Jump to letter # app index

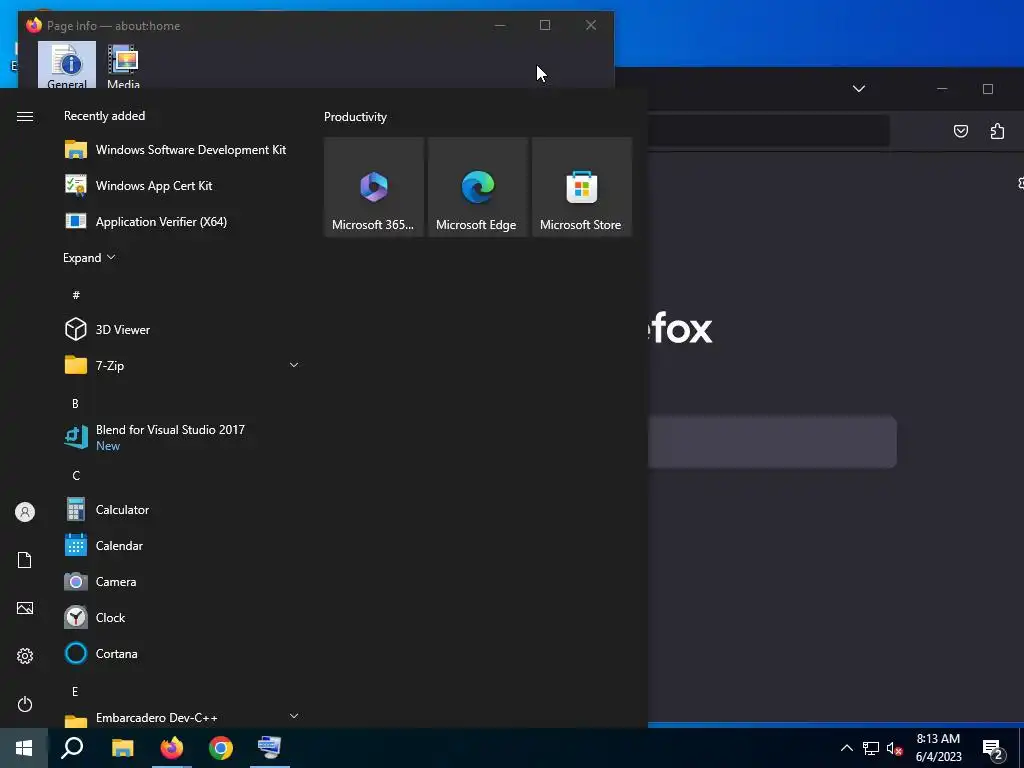coord(76,295)
